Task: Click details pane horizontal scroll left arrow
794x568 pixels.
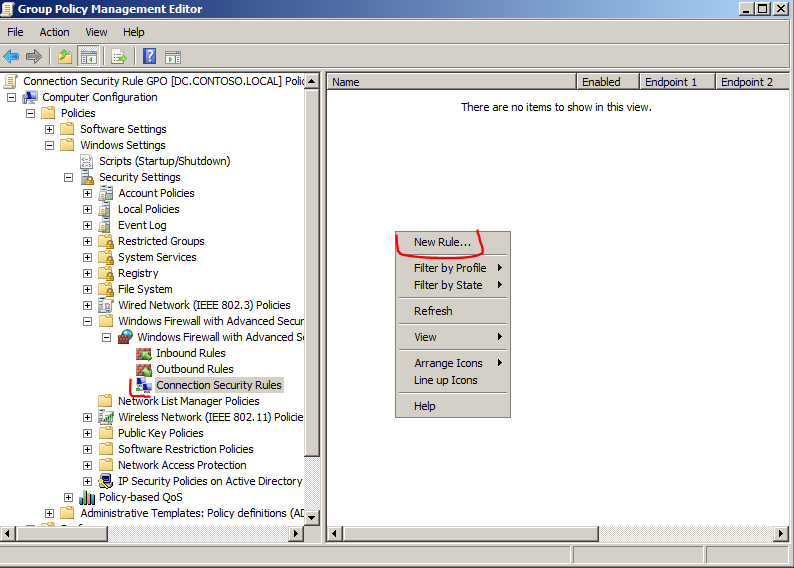Action: tap(335, 534)
